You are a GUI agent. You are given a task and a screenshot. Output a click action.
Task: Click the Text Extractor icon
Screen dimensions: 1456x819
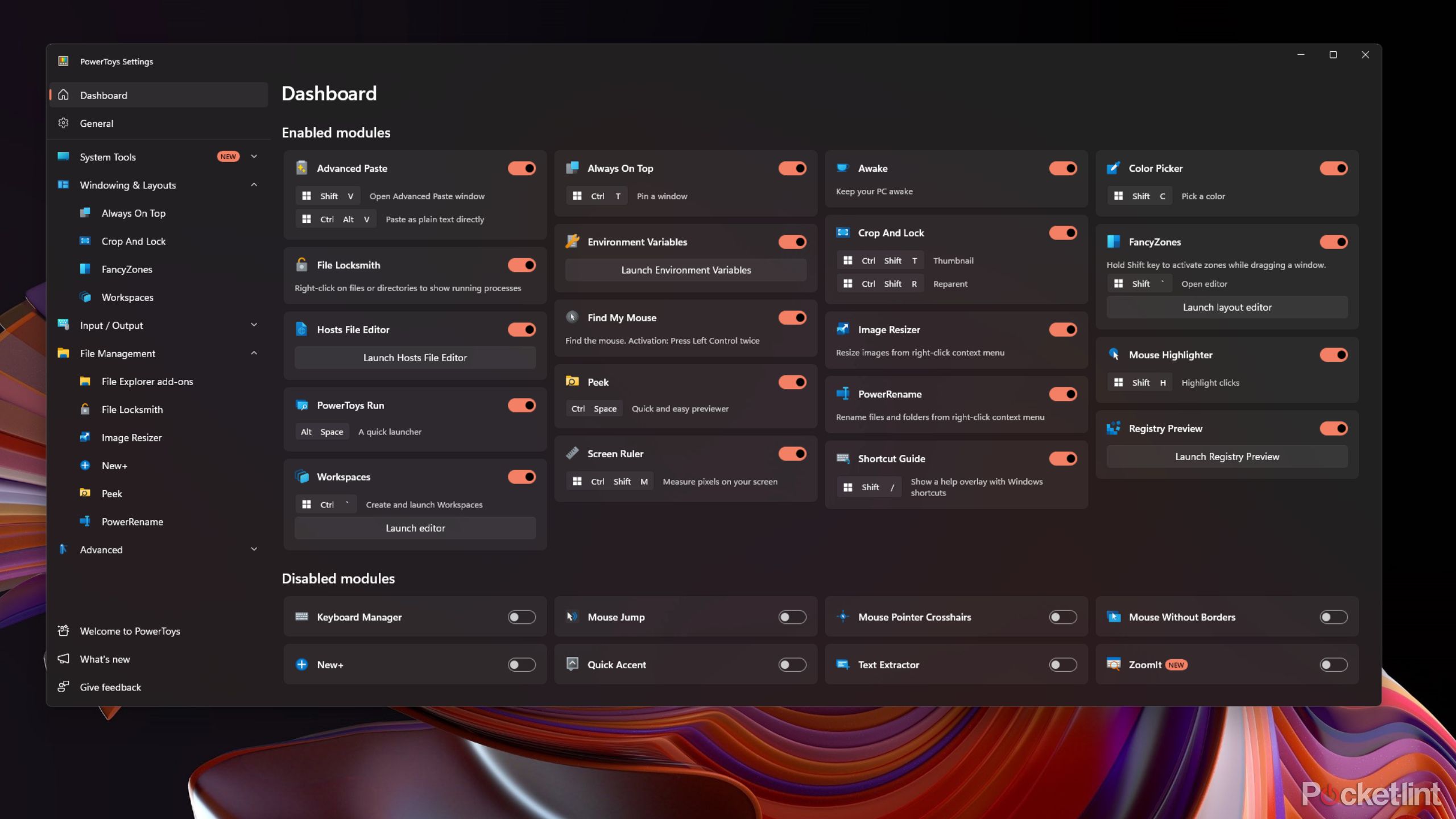(x=843, y=664)
